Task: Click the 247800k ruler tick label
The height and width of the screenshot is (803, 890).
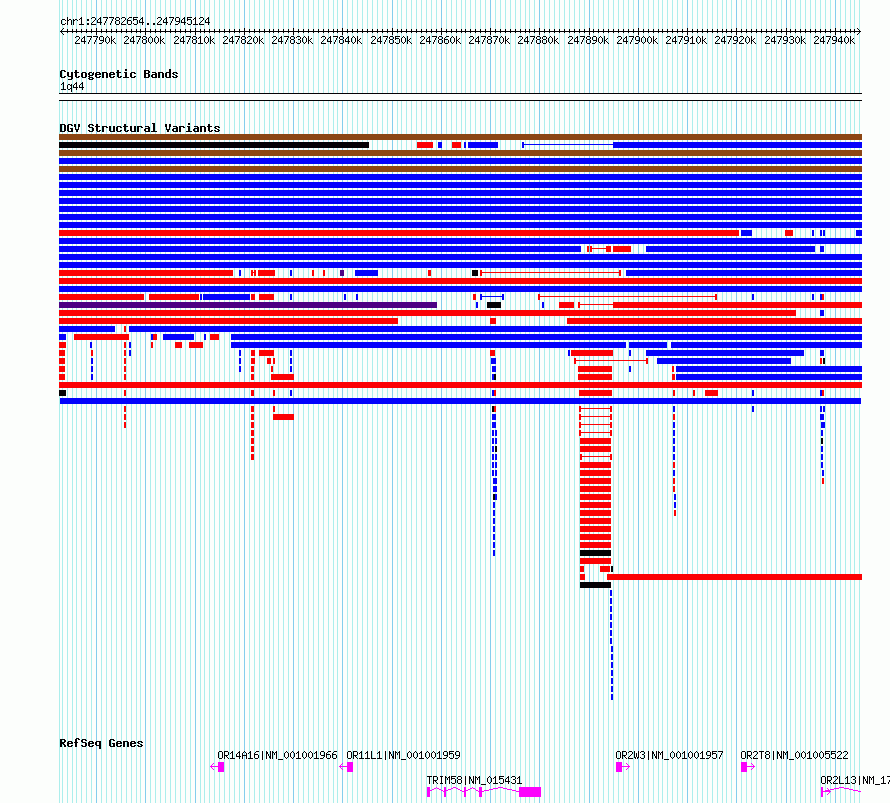Action: point(144,40)
